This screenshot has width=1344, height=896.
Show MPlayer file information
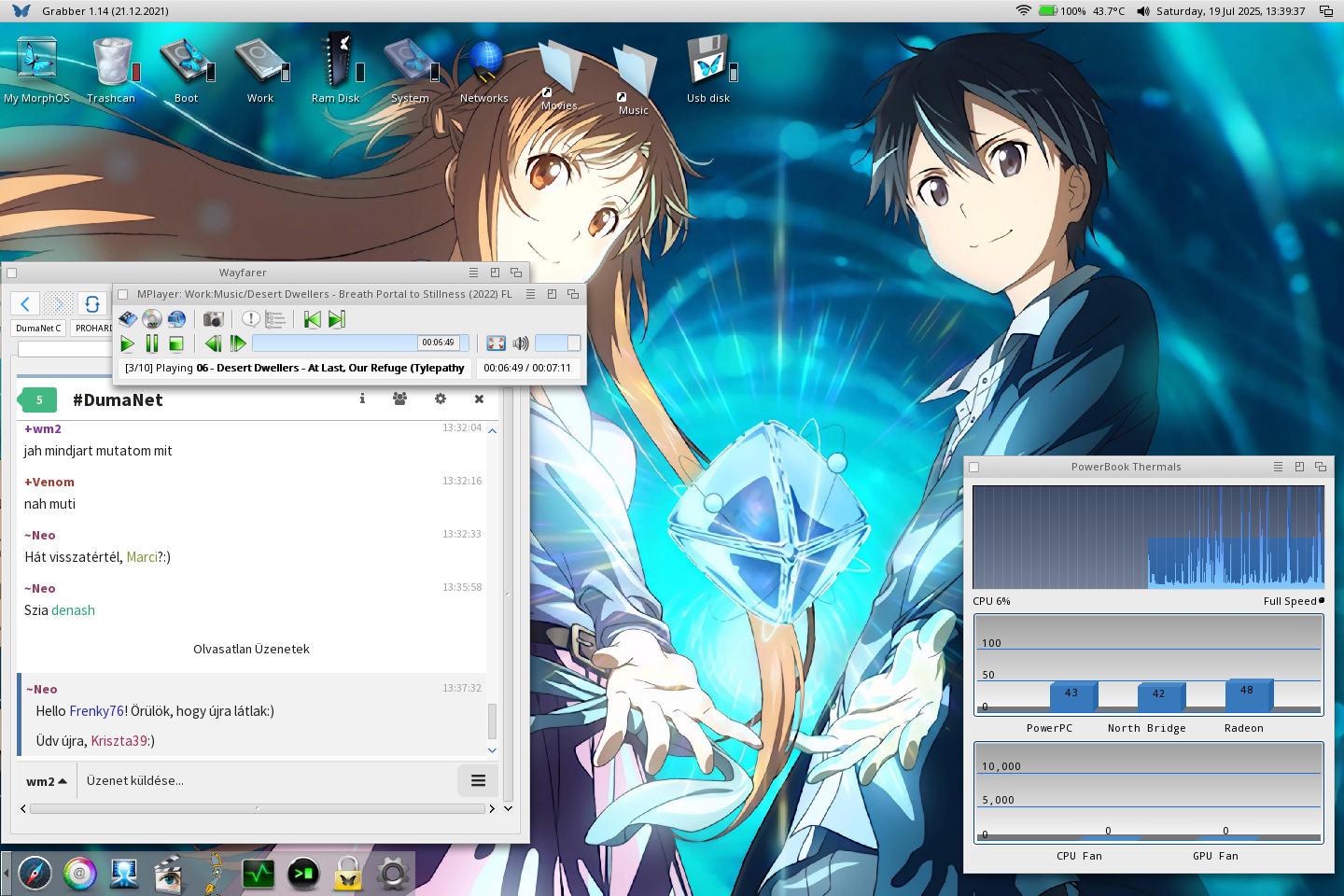point(250,318)
